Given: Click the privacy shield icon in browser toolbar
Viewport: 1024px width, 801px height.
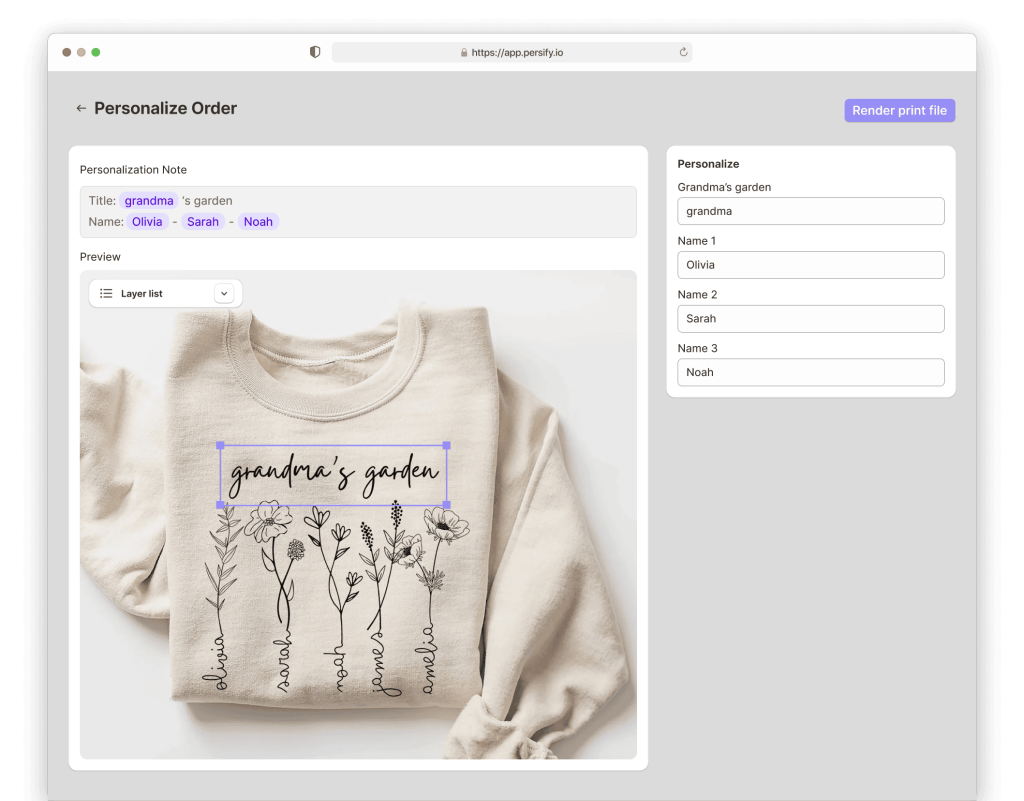Looking at the screenshot, I should point(315,53).
